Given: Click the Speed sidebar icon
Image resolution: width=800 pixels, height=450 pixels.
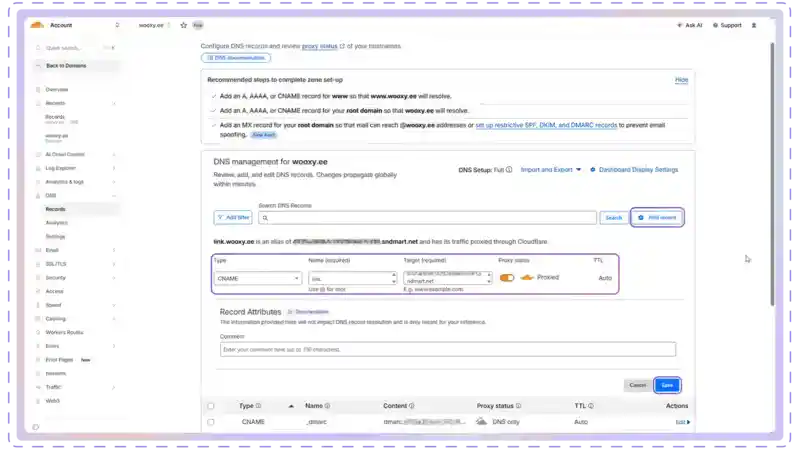Looking at the screenshot, I should click(38, 305).
